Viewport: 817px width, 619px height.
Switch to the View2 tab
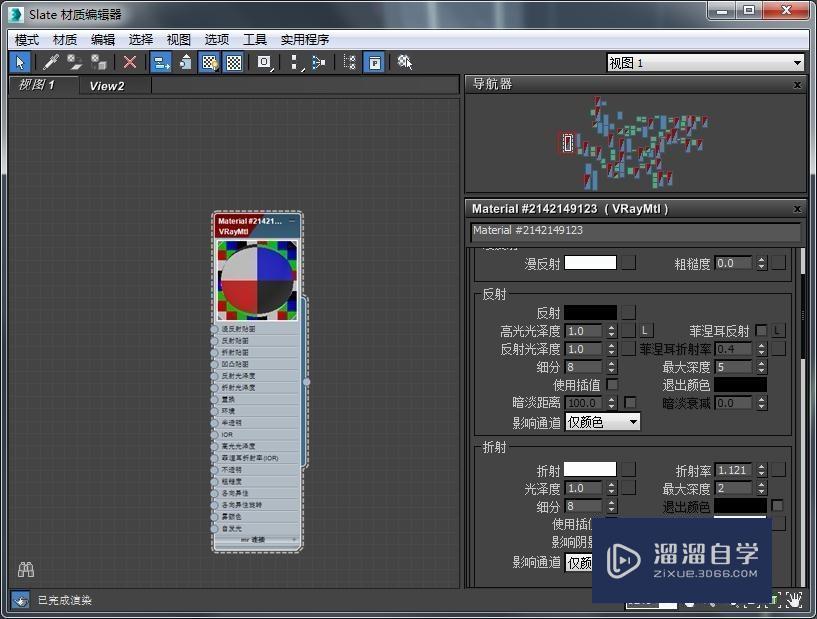pyautogui.click(x=107, y=86)
